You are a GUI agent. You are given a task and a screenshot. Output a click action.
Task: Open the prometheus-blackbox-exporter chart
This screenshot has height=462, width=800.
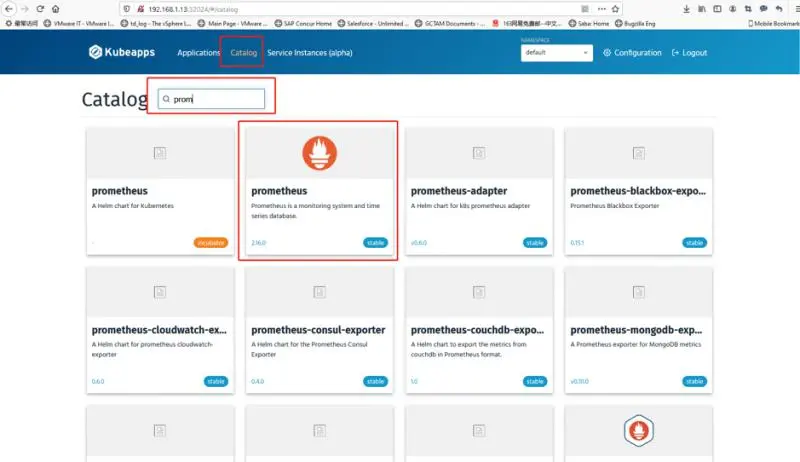[x=638, y=191]
